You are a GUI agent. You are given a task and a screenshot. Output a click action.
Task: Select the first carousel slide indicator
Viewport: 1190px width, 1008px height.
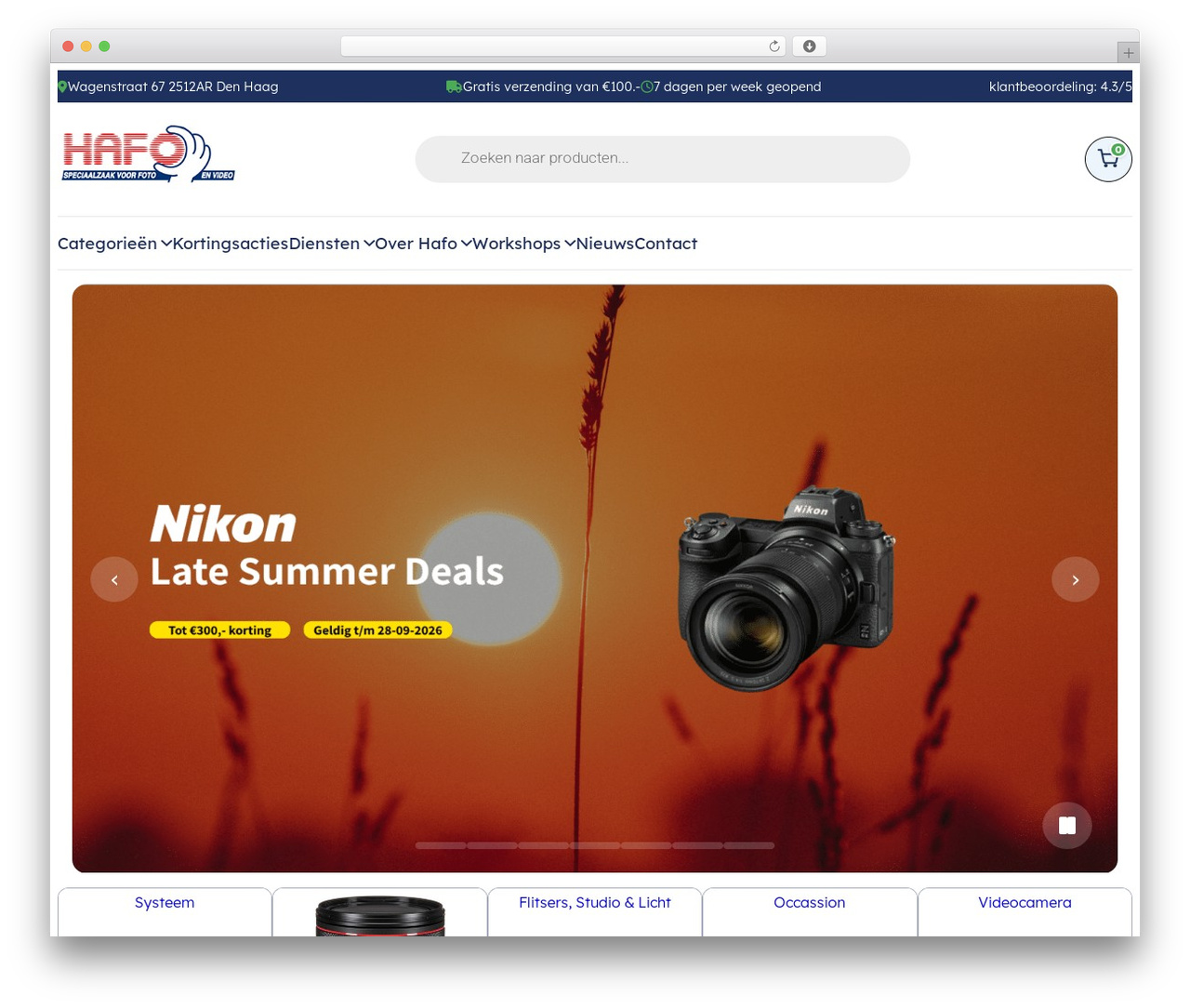tap(441, 845)
